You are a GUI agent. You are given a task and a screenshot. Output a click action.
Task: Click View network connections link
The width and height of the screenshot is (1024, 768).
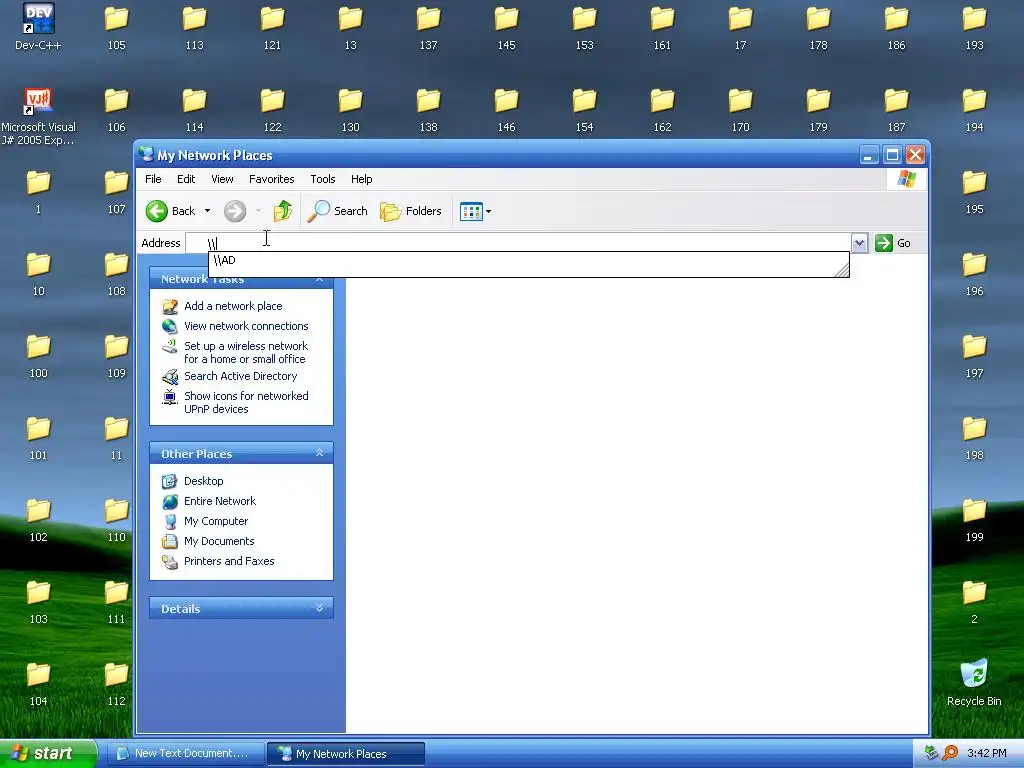point(246,326)
